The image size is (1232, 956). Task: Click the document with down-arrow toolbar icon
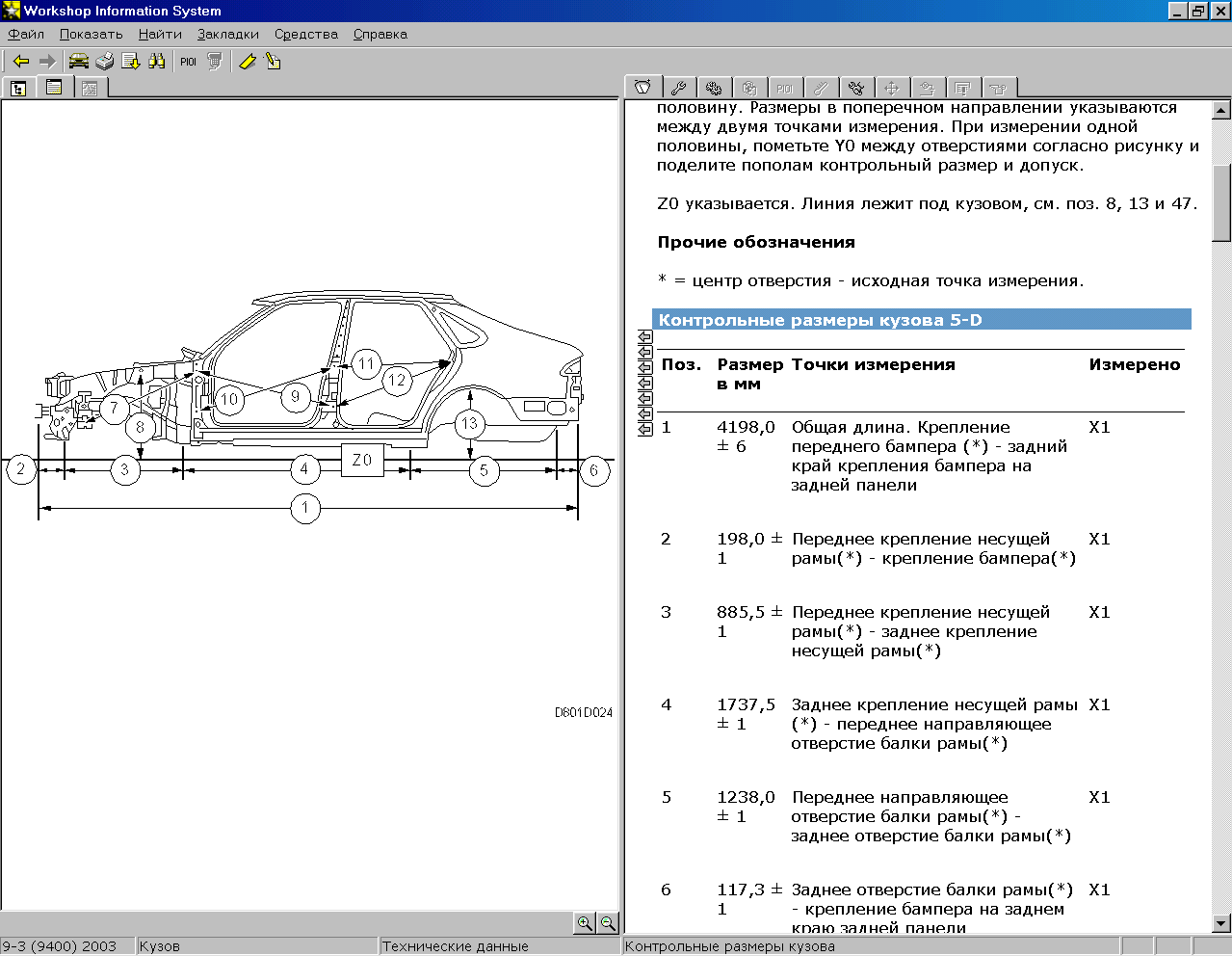click(131, 62)
